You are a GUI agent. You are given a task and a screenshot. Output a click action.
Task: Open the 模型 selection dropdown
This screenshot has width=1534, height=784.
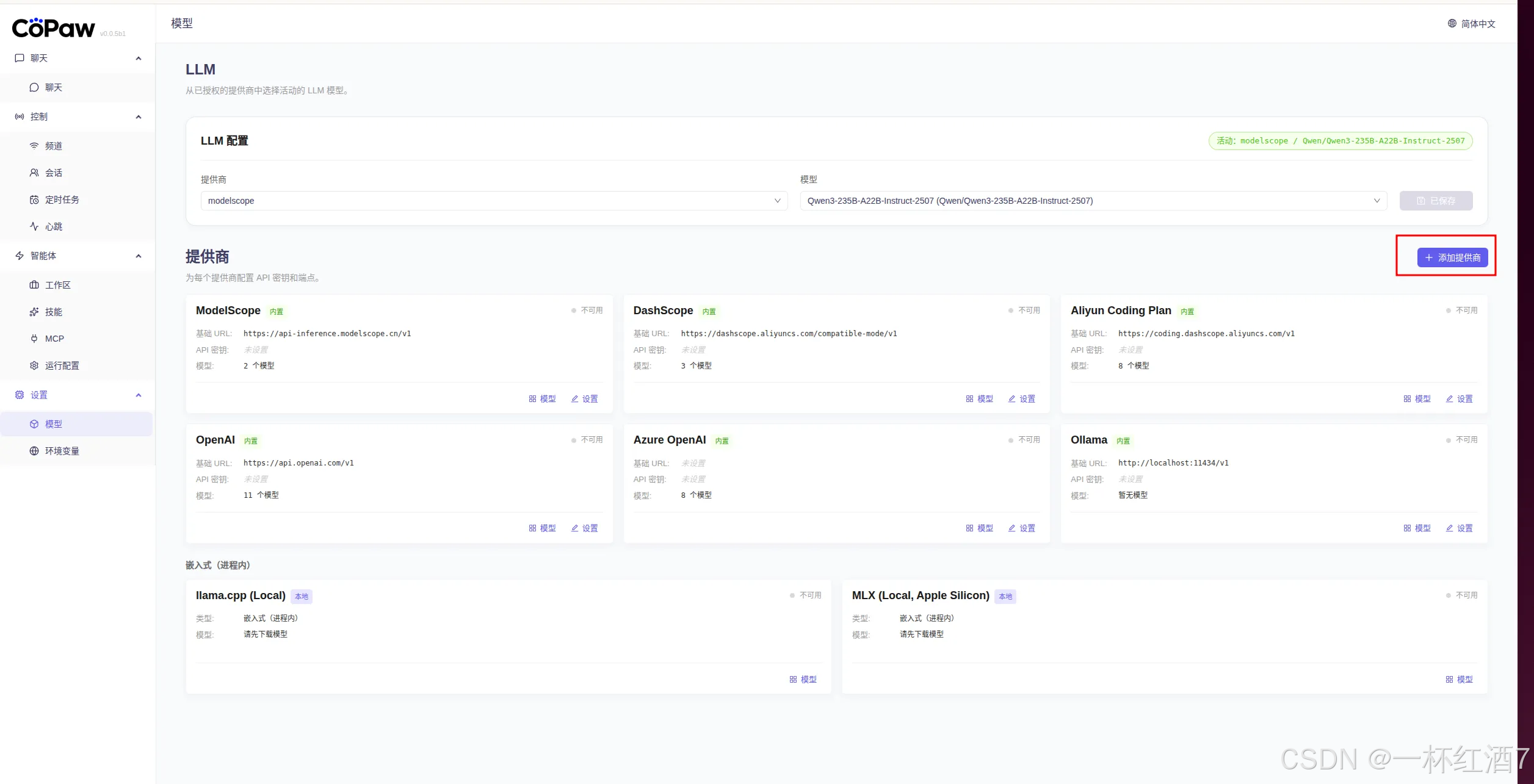tap(1093, 201)
